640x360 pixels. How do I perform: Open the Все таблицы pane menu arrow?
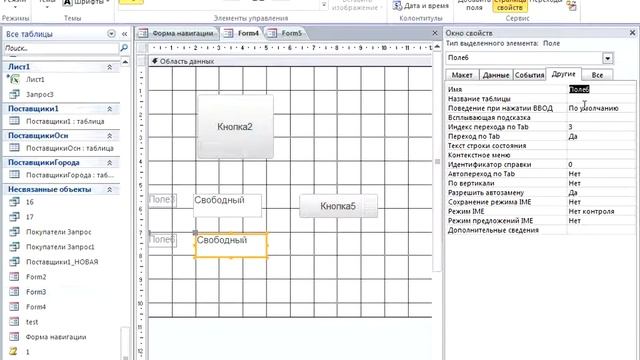coord(111,34)
